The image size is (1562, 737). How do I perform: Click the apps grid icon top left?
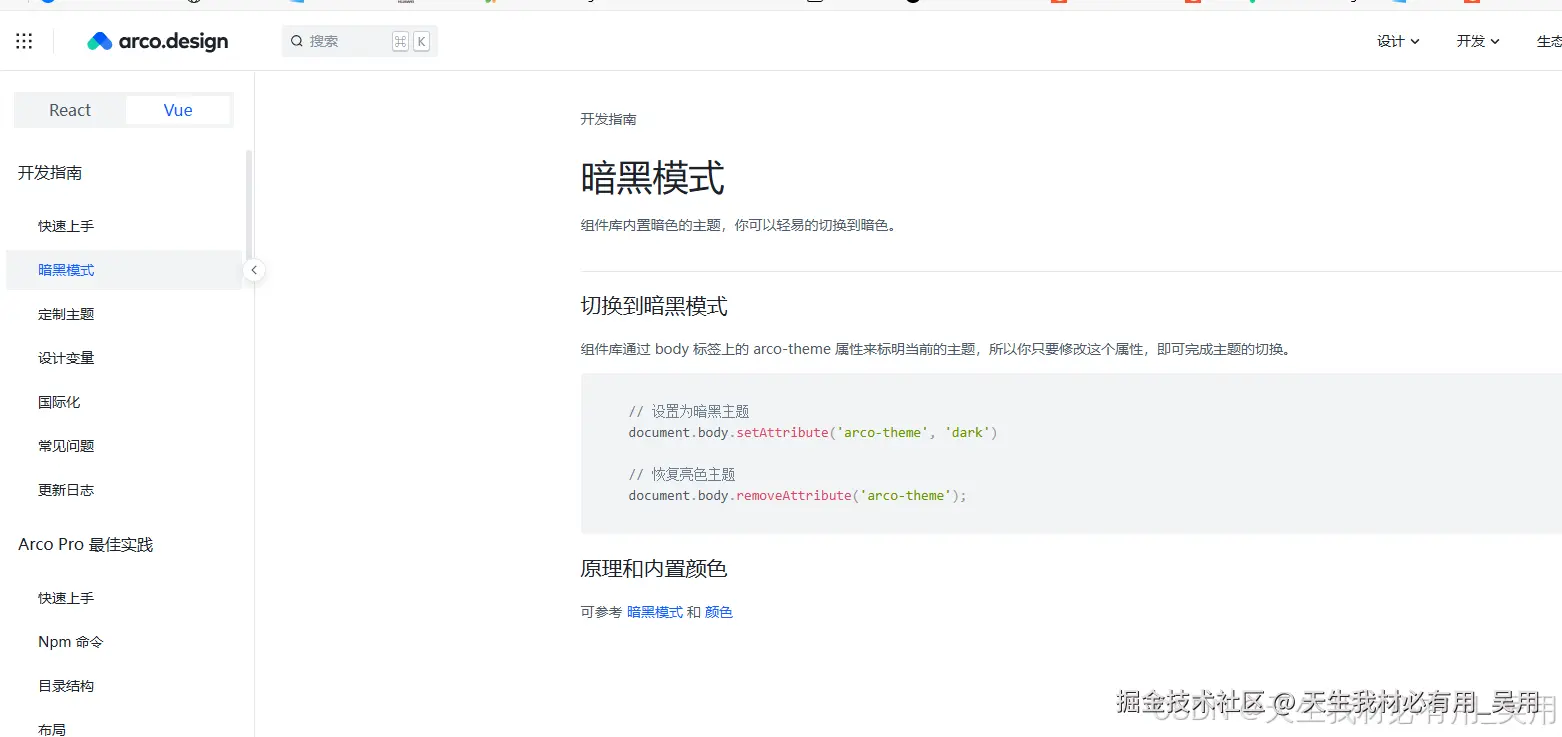click(x=23, y=41)
